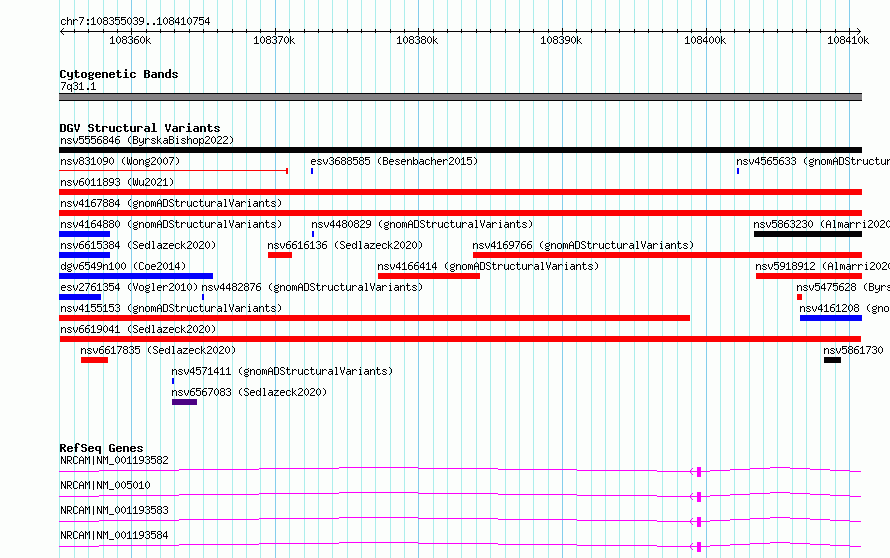Viewport: 890px width, 558px height.
Task: Open variant nsv4166414 label
Action: (488, 266)
